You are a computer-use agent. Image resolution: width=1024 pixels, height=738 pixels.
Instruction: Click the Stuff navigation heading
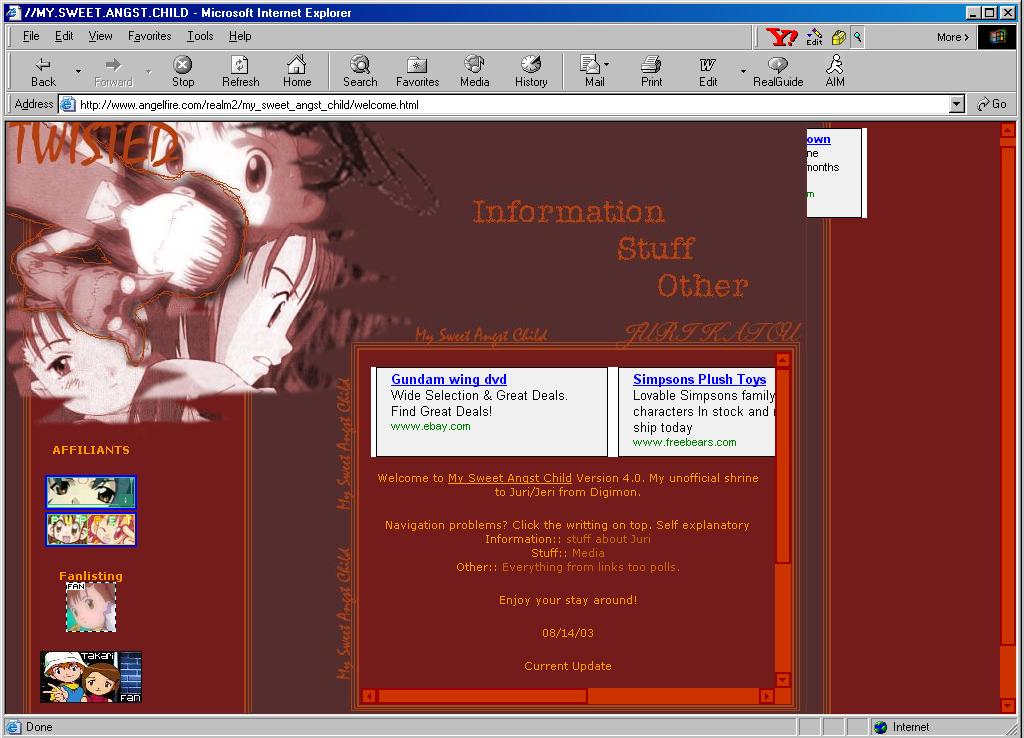[656, 249]
